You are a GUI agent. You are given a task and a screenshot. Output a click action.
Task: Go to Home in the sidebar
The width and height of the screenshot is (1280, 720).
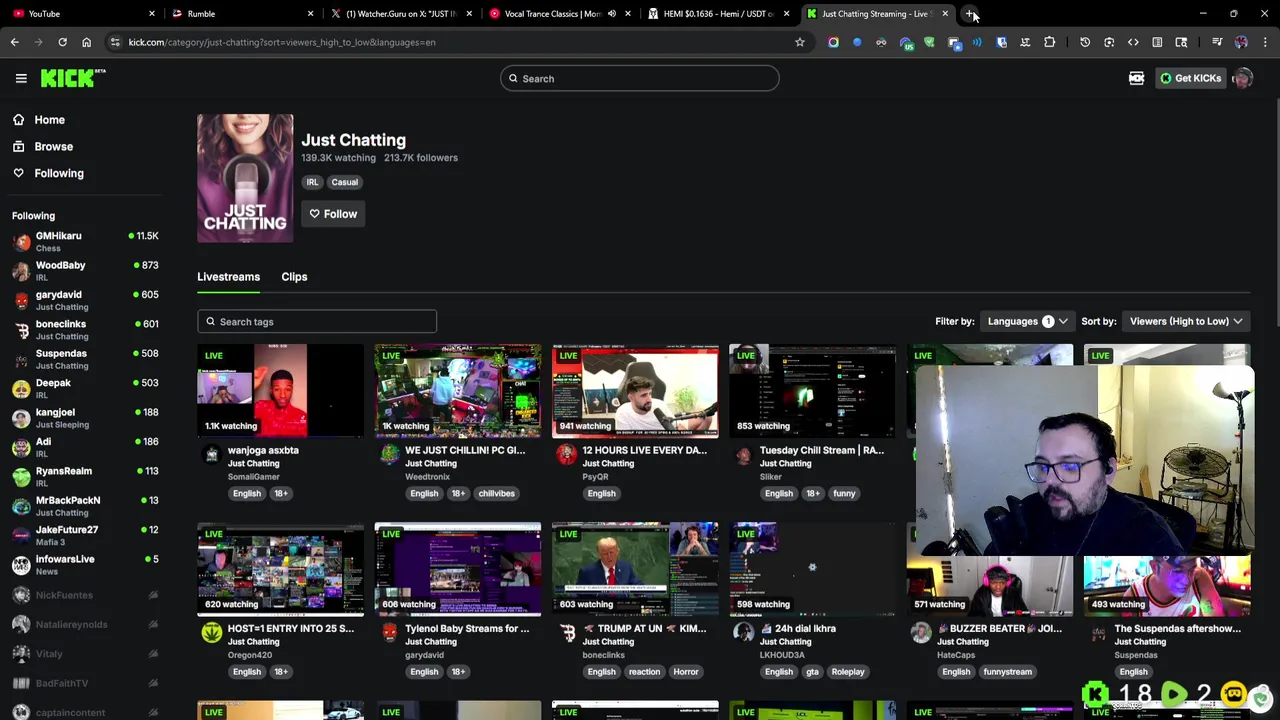pyautogui.click(x=49, y=120)
